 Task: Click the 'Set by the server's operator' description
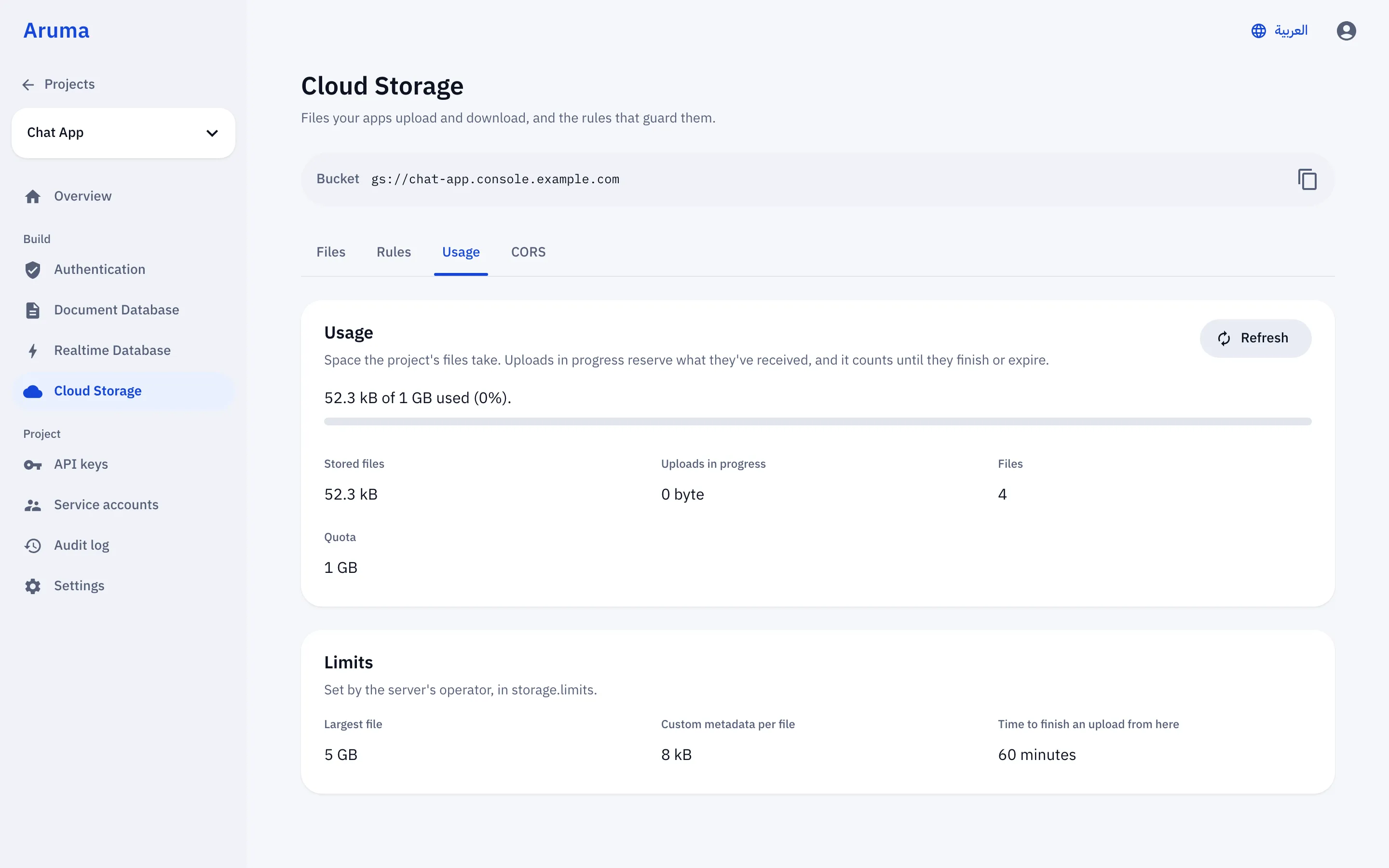point(460,690)
